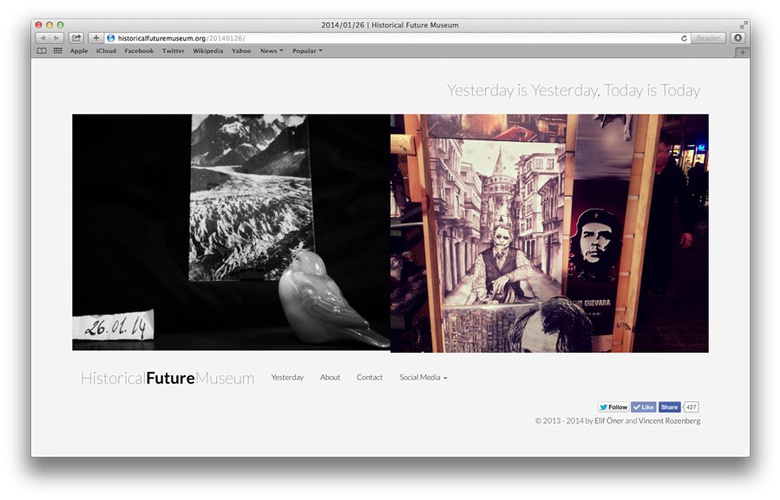
Task: Toggle the Facebook Like button
Action: tap(643, 407)
